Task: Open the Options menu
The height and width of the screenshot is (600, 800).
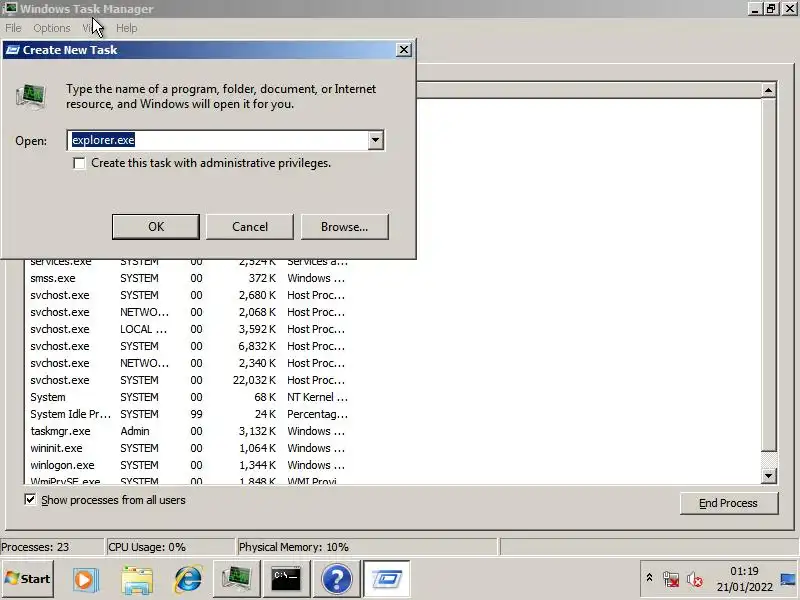Action: tap(52, 28)
